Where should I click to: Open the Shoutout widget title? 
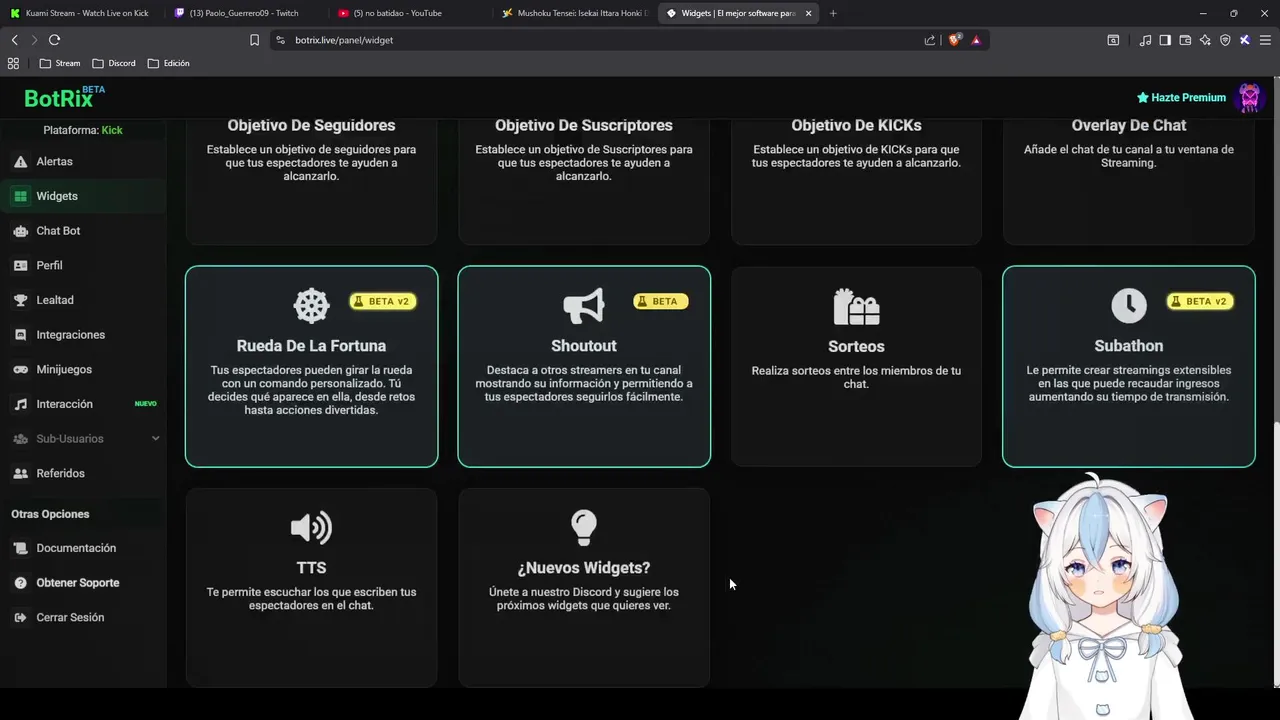click(x=584, y=346)
